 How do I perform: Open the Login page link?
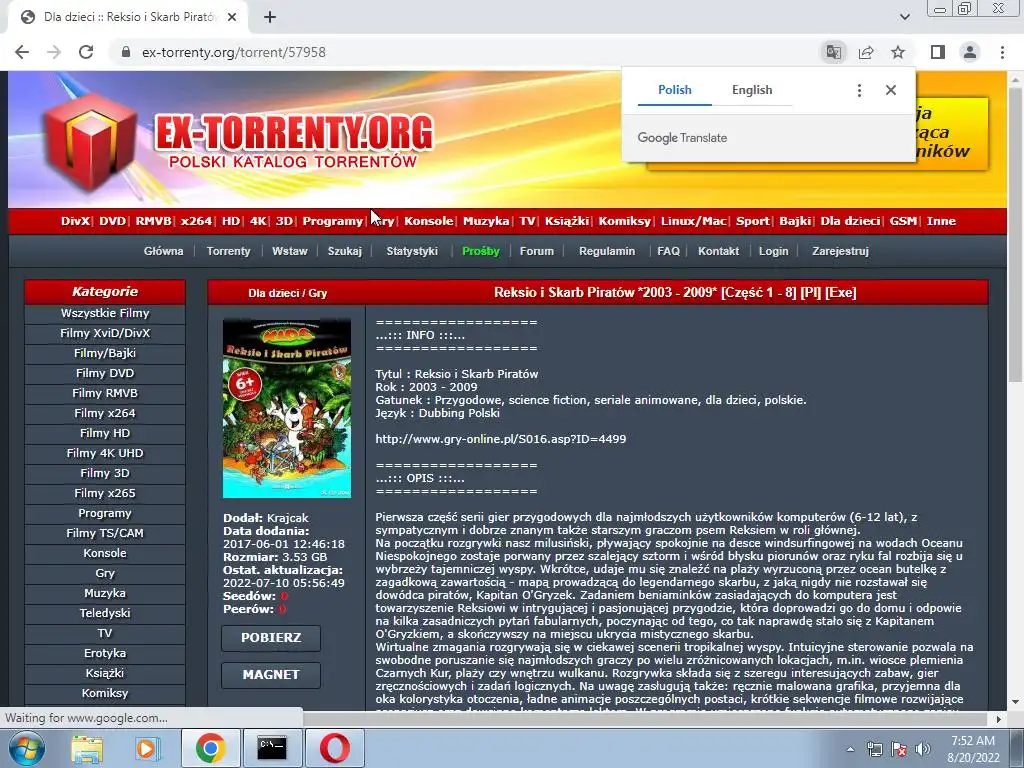[773, 251]
